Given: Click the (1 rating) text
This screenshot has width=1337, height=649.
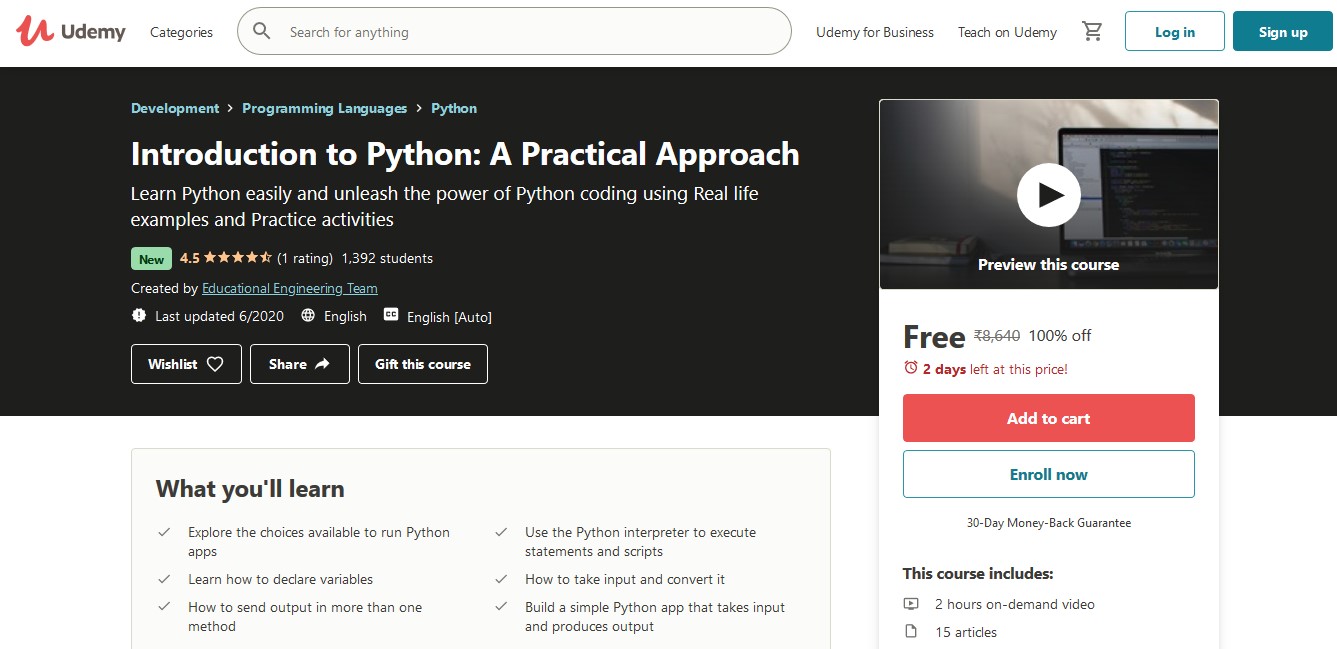Looking at the screenshot, I should coord(305,258).
